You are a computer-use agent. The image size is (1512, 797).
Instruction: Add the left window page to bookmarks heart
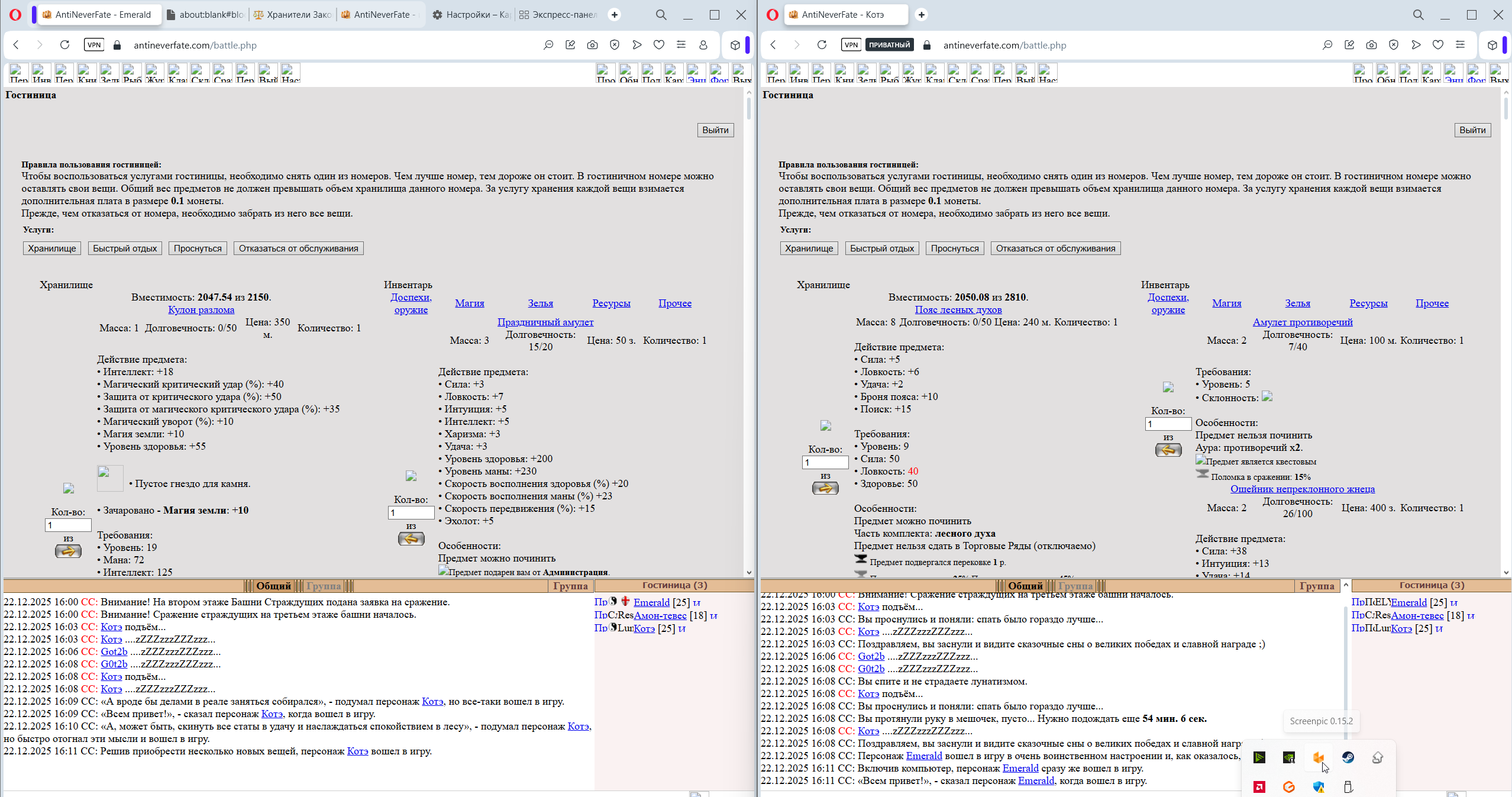pos(659,45)
